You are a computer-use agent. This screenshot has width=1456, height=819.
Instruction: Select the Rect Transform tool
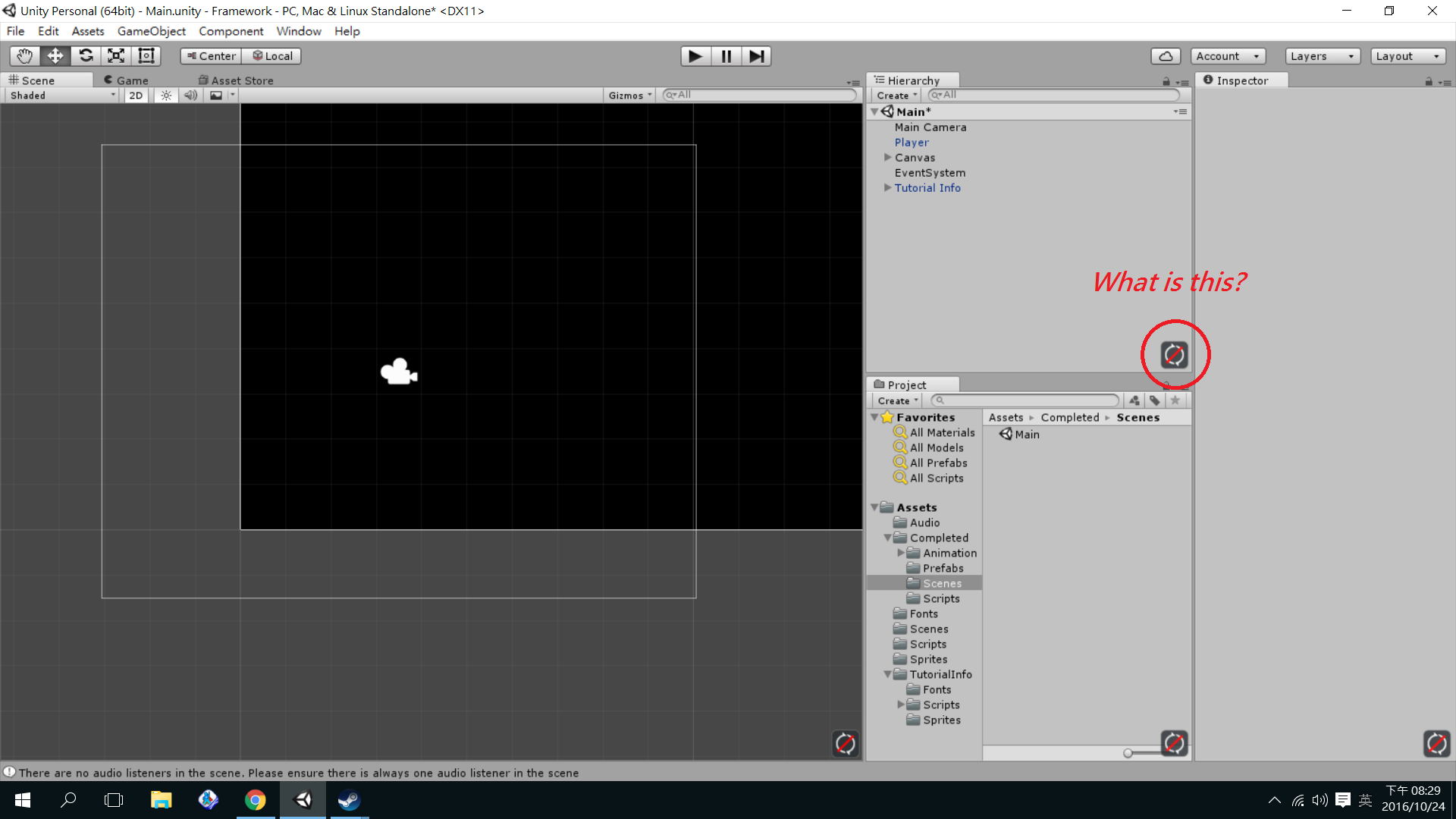[x=146, y=56]
